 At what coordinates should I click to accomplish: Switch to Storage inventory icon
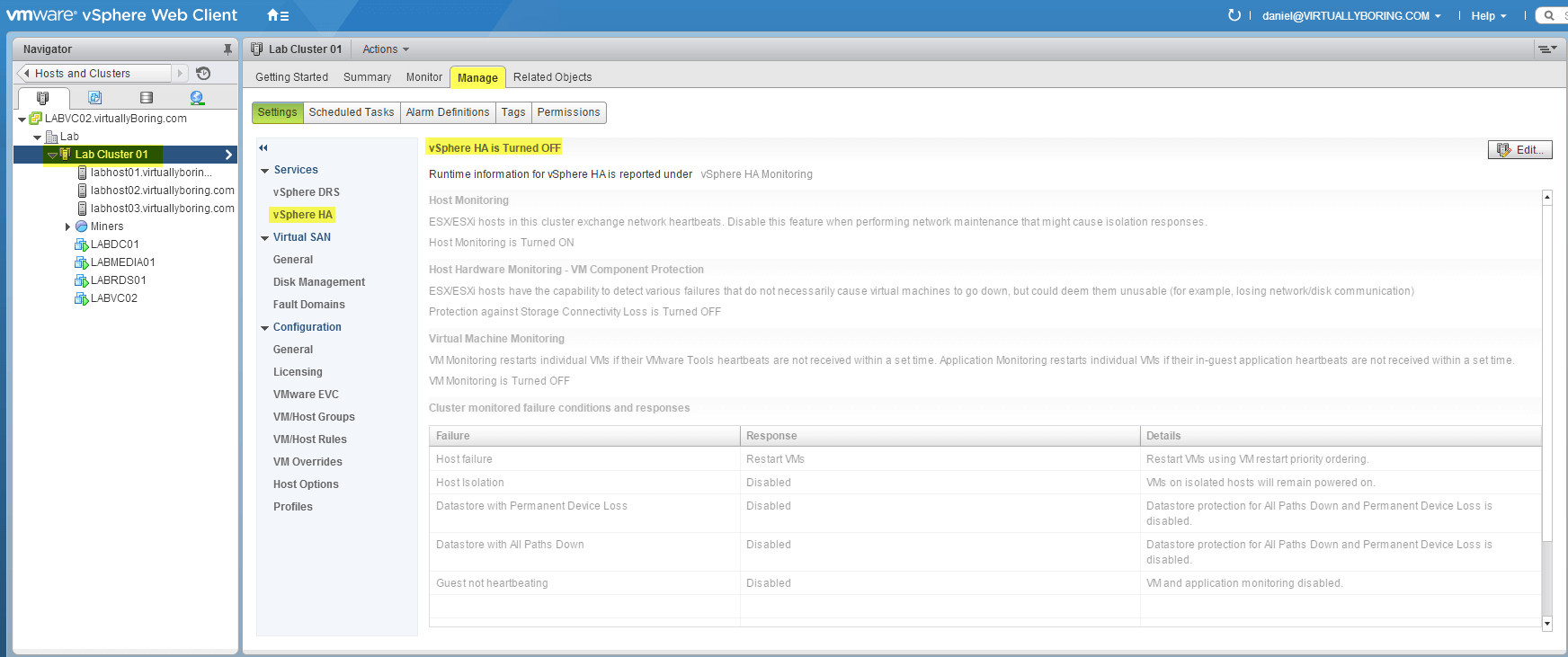[147, 97]
